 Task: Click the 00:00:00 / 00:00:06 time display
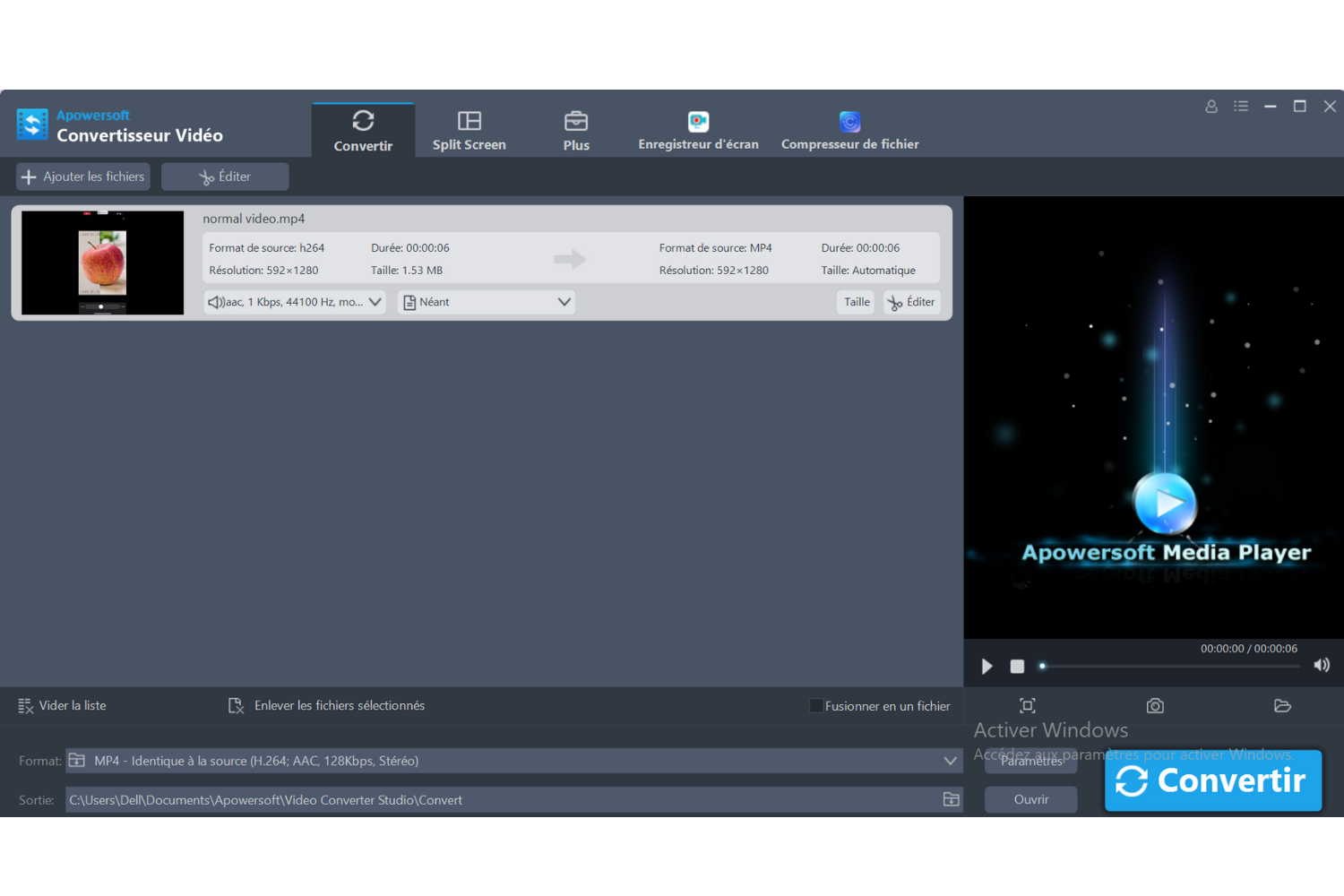1249,649
